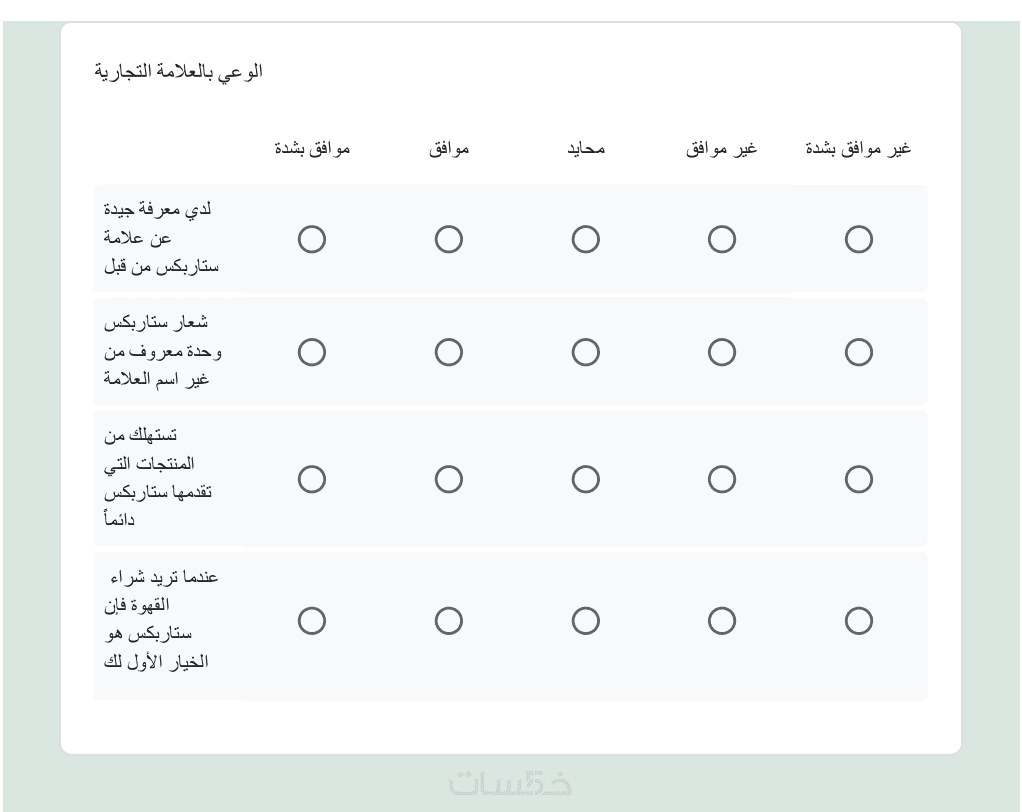Choose 'محايد' for the good knowledge of Starbucks row
Viewport: 1022px width, 812px height.
pyautogui.click(x=585, y=239)
